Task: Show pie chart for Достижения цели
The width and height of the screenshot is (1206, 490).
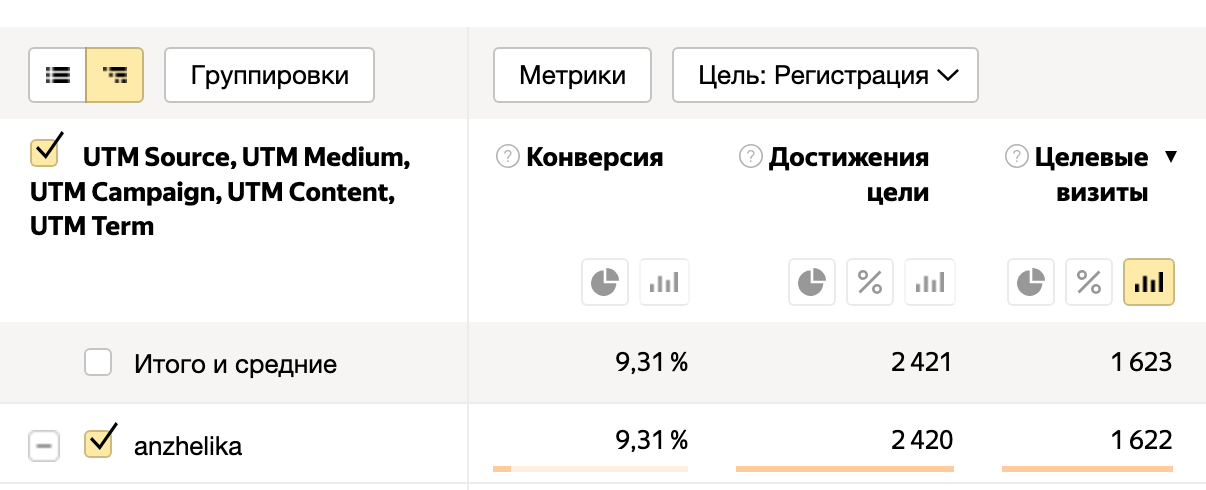Action: 812,283
